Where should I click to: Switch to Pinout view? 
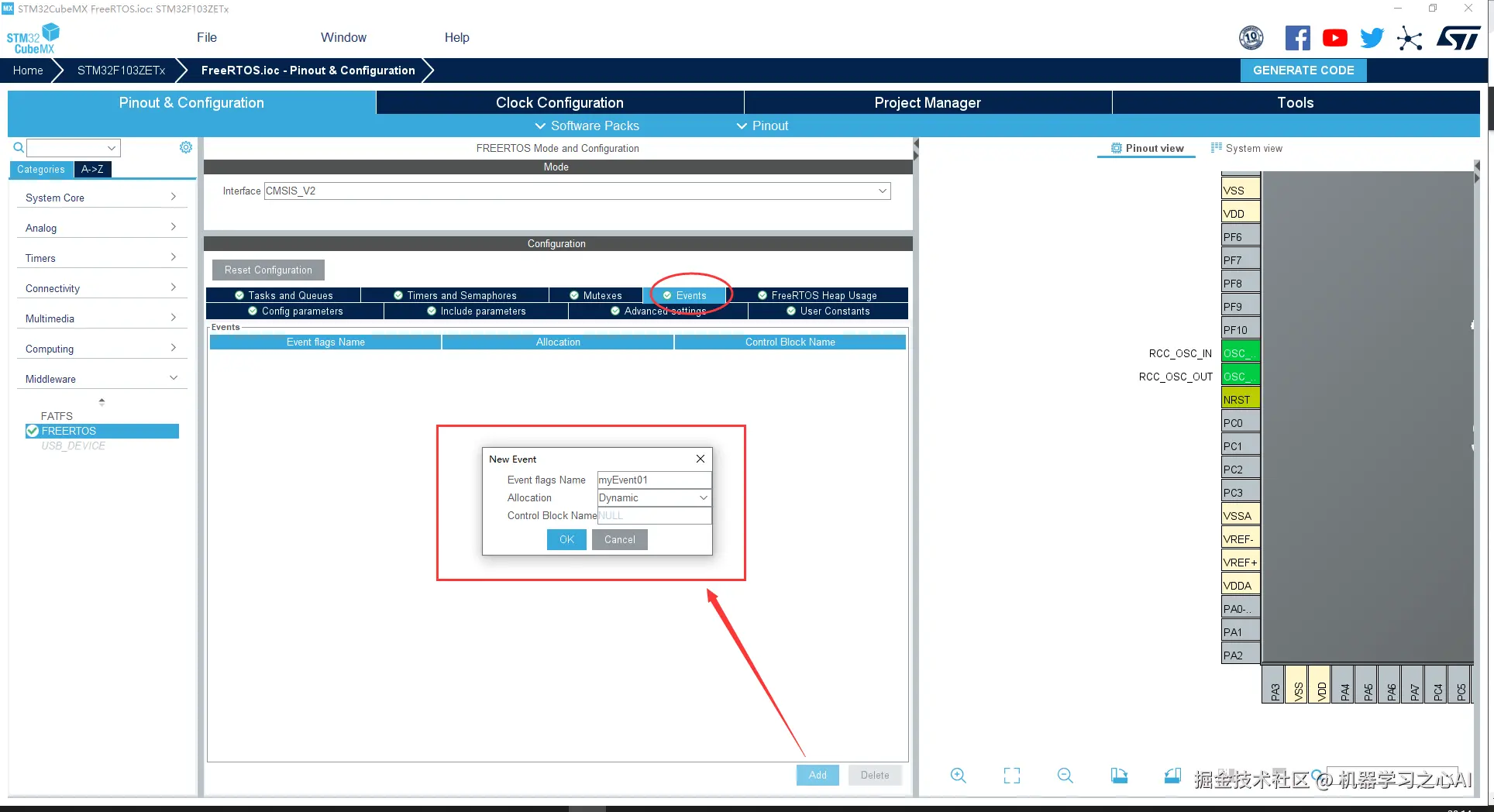1147,148
